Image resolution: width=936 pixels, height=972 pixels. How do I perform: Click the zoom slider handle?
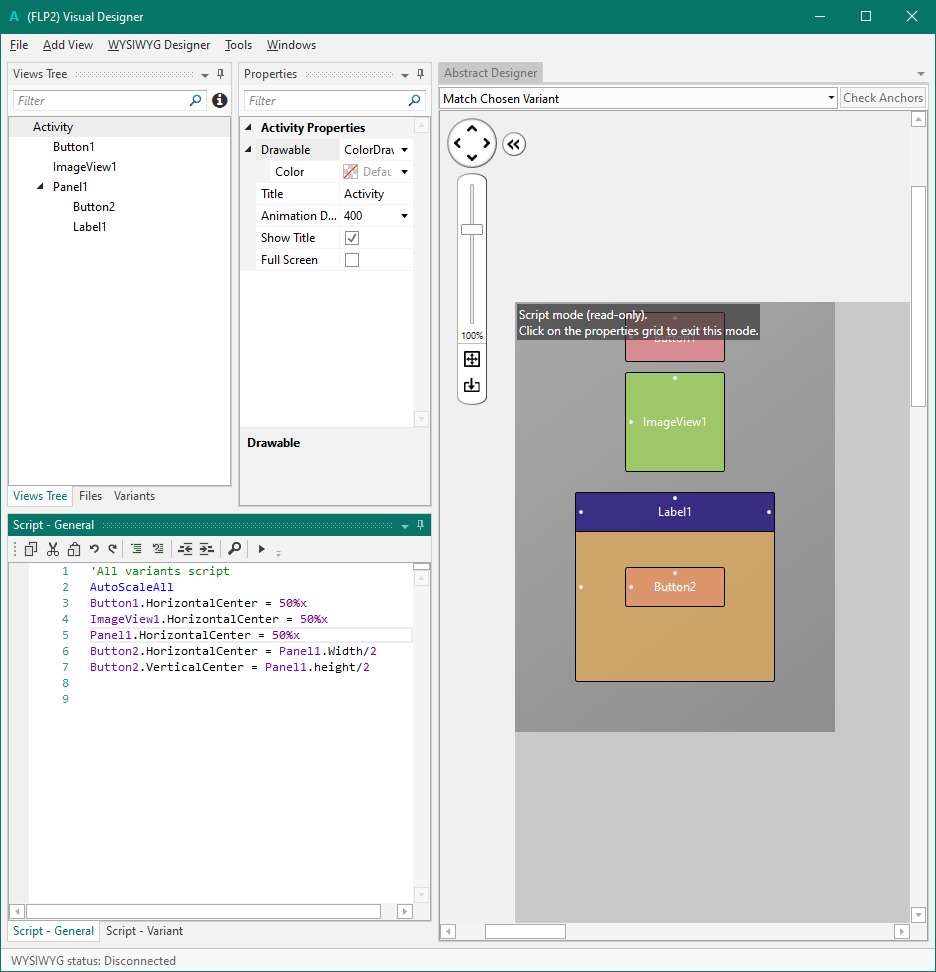(472, 229)
